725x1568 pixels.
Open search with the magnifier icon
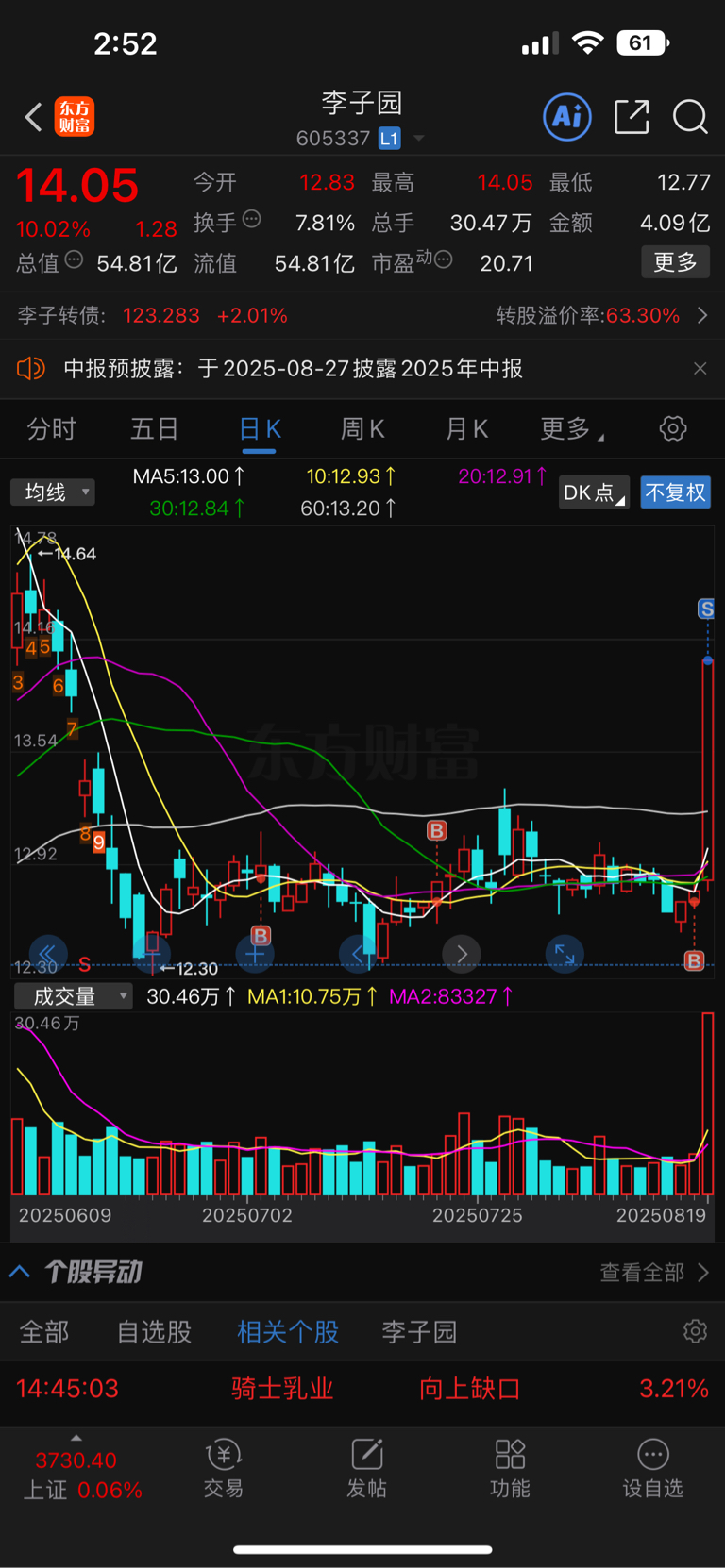click(x=690, y=117)
